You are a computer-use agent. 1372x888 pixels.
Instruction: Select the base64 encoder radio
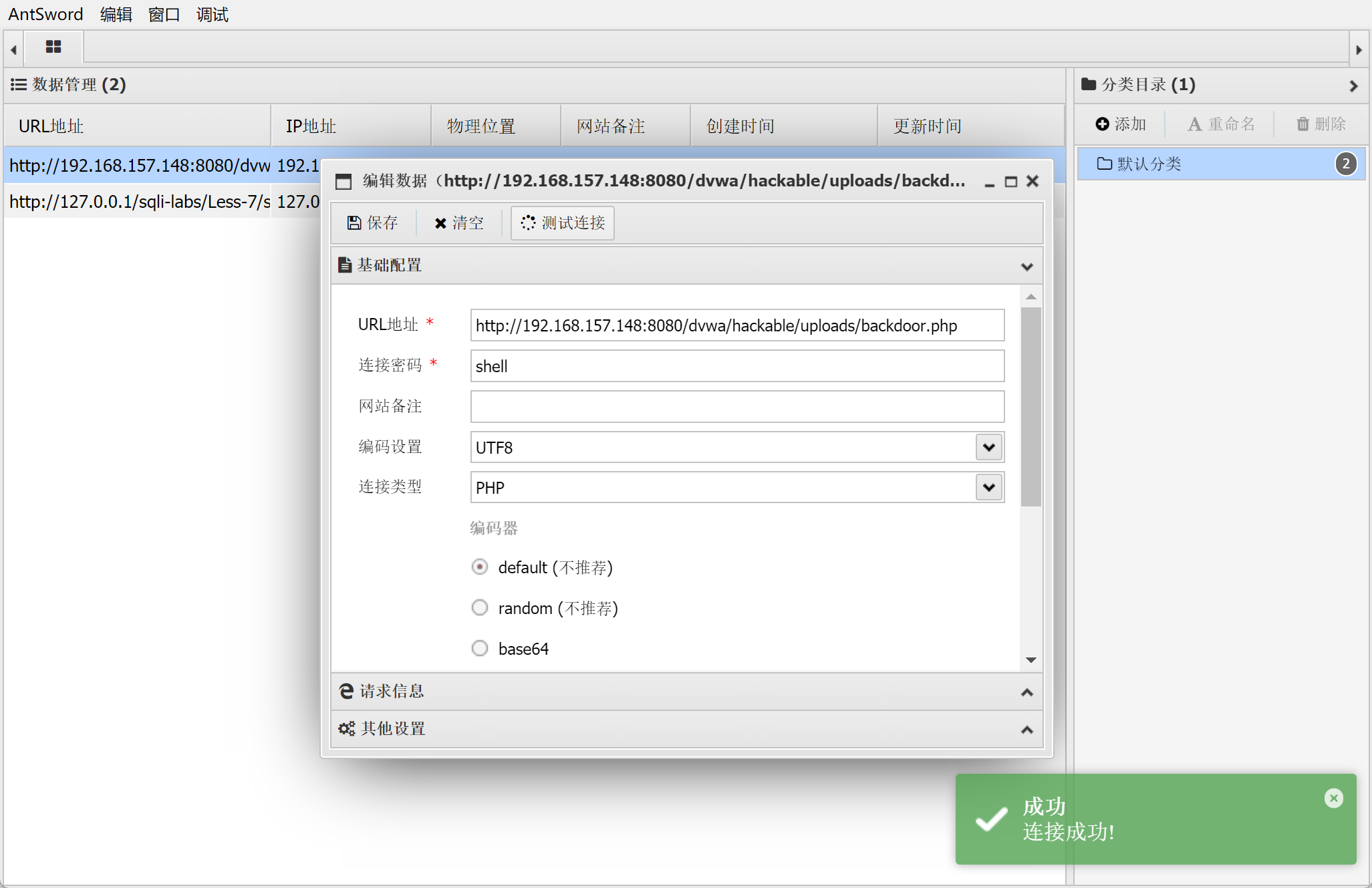coord(480,648)
